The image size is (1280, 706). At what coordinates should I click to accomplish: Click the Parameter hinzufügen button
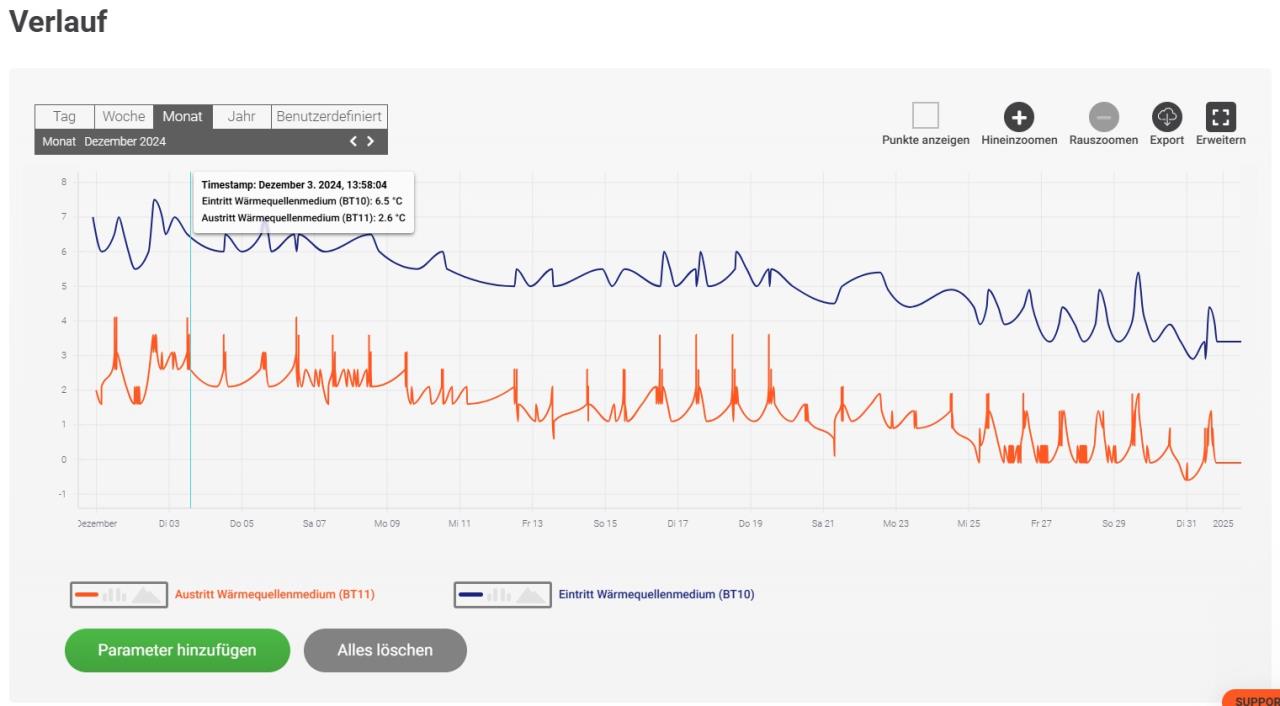177,650
